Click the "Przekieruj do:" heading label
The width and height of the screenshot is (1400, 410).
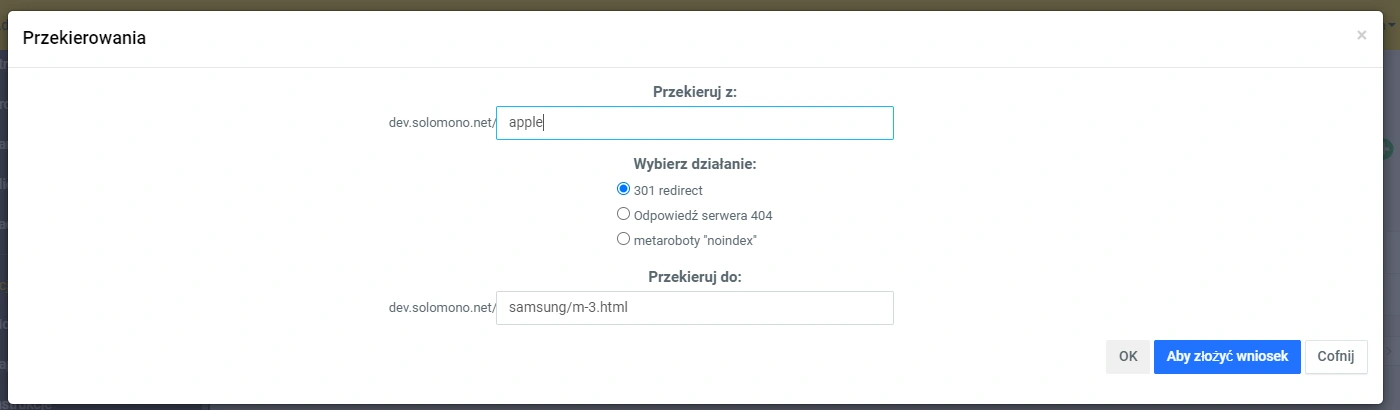(694, 277)
